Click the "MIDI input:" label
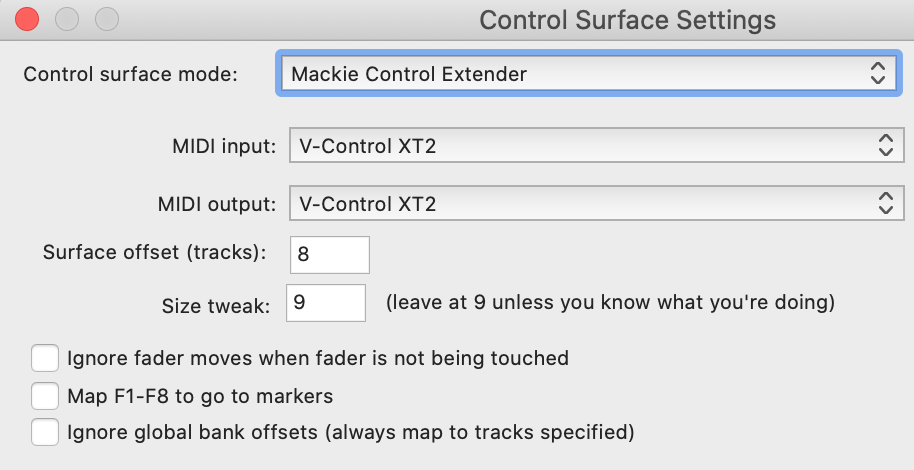This screenshot has width=914, height=470. [223, 146]
